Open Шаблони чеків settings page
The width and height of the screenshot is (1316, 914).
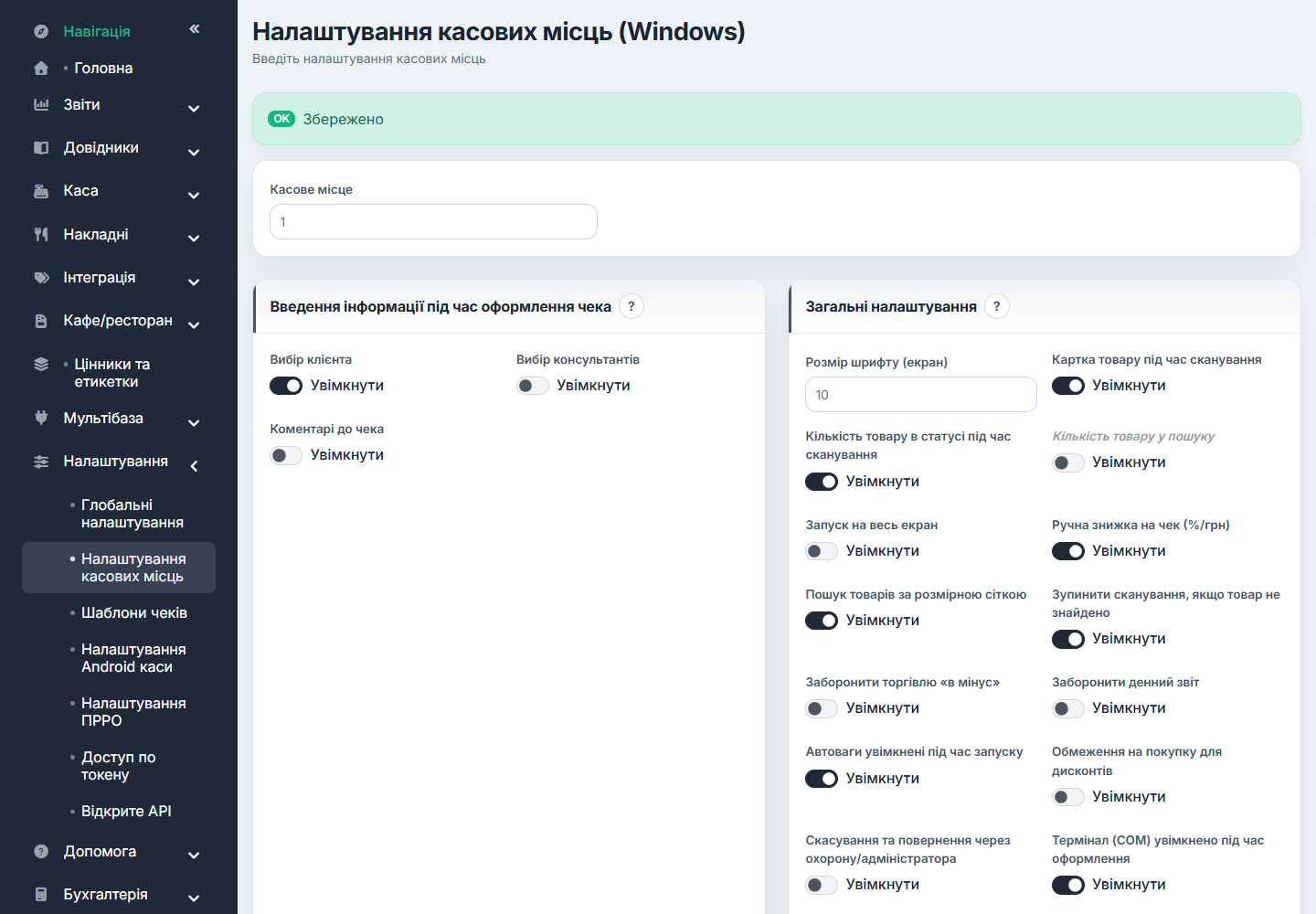134,613
